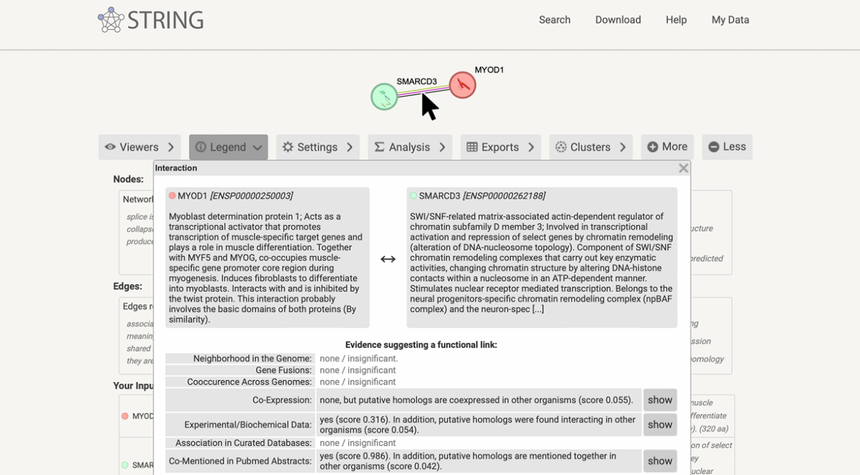Click the red MYOD1 network node
The height and width of the screenshot is (475, 860).
pyautogui.click(x=461, y=84)
